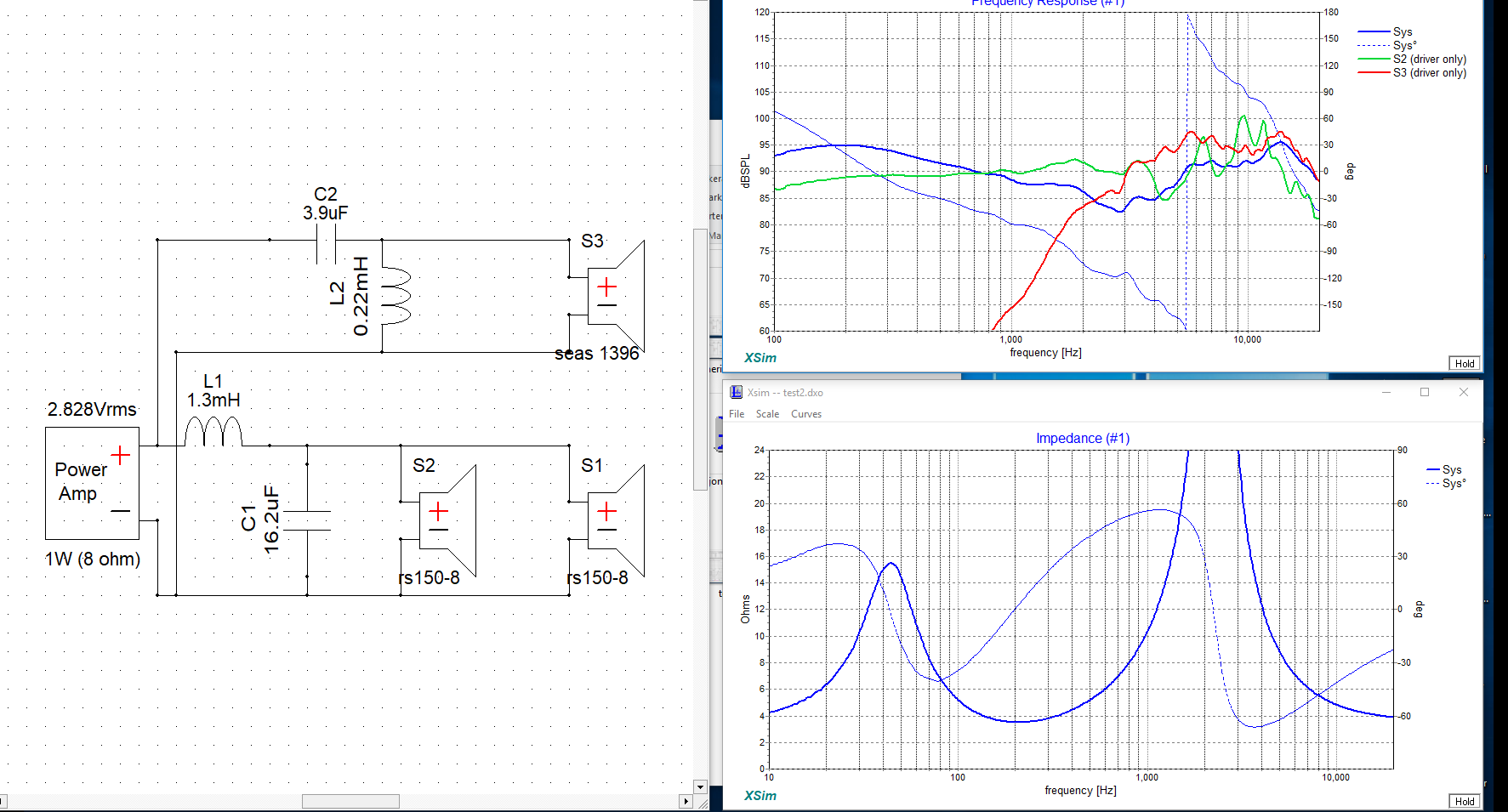1508x812 pixels.
Task: Click schematic horizontal scrollbar thumb
Action: pos(350,801)
